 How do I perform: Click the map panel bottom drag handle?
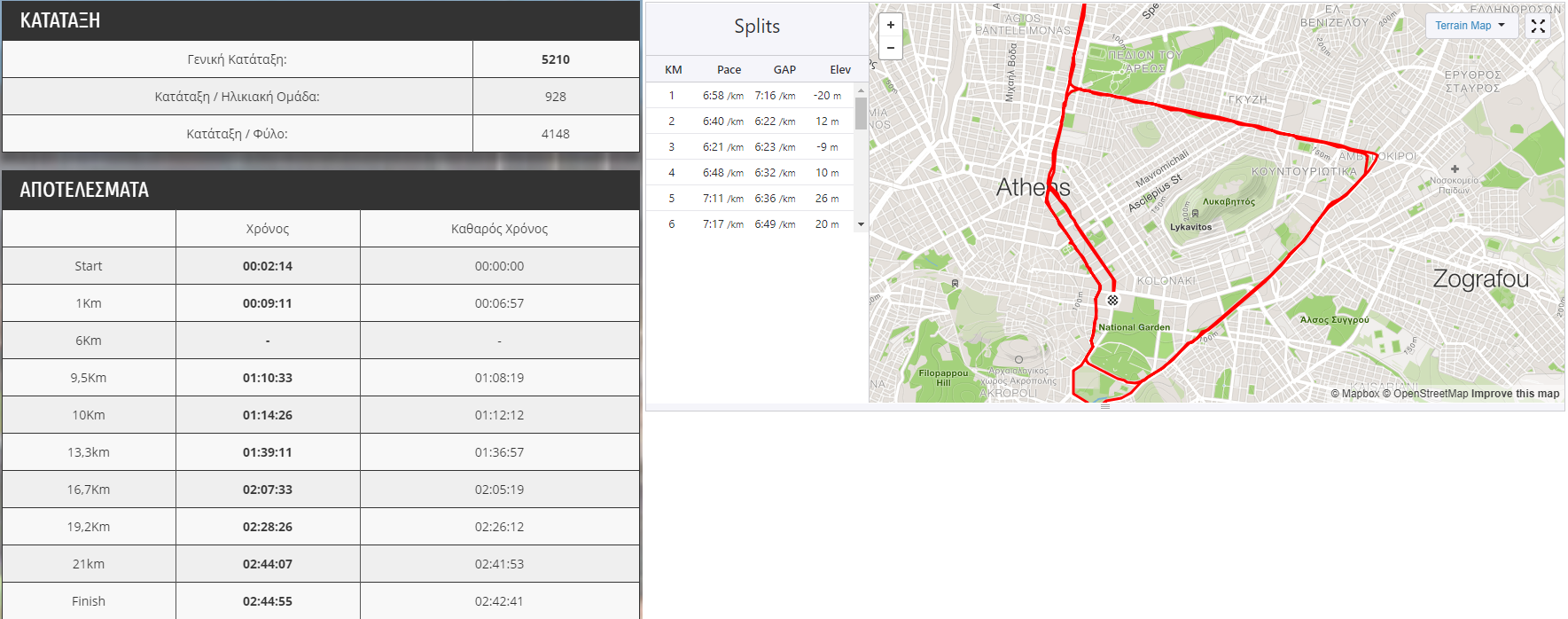pos(1105,406)
